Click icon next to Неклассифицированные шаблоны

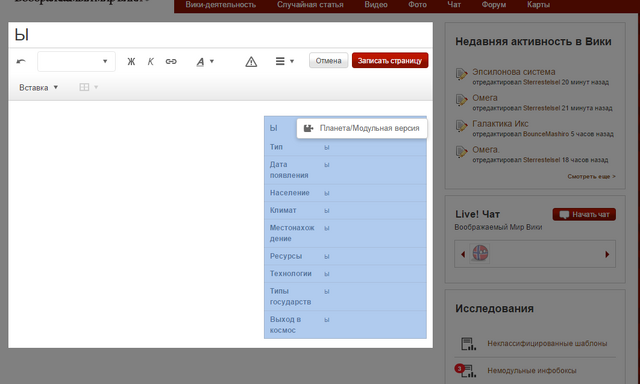[x=468, y=344]
